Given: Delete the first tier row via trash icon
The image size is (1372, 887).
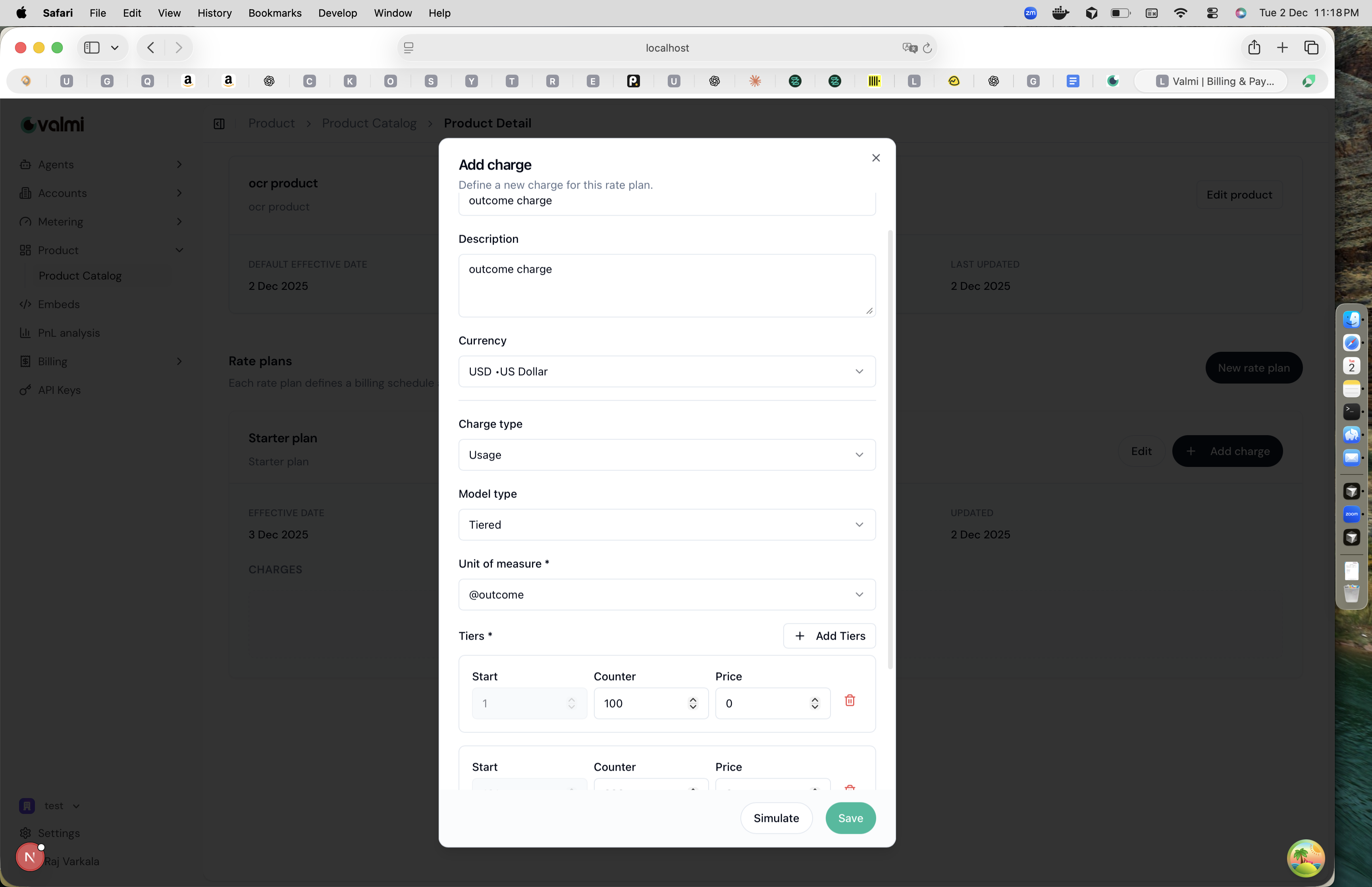Looking at the screenshot, I should (x=850, y=701).
